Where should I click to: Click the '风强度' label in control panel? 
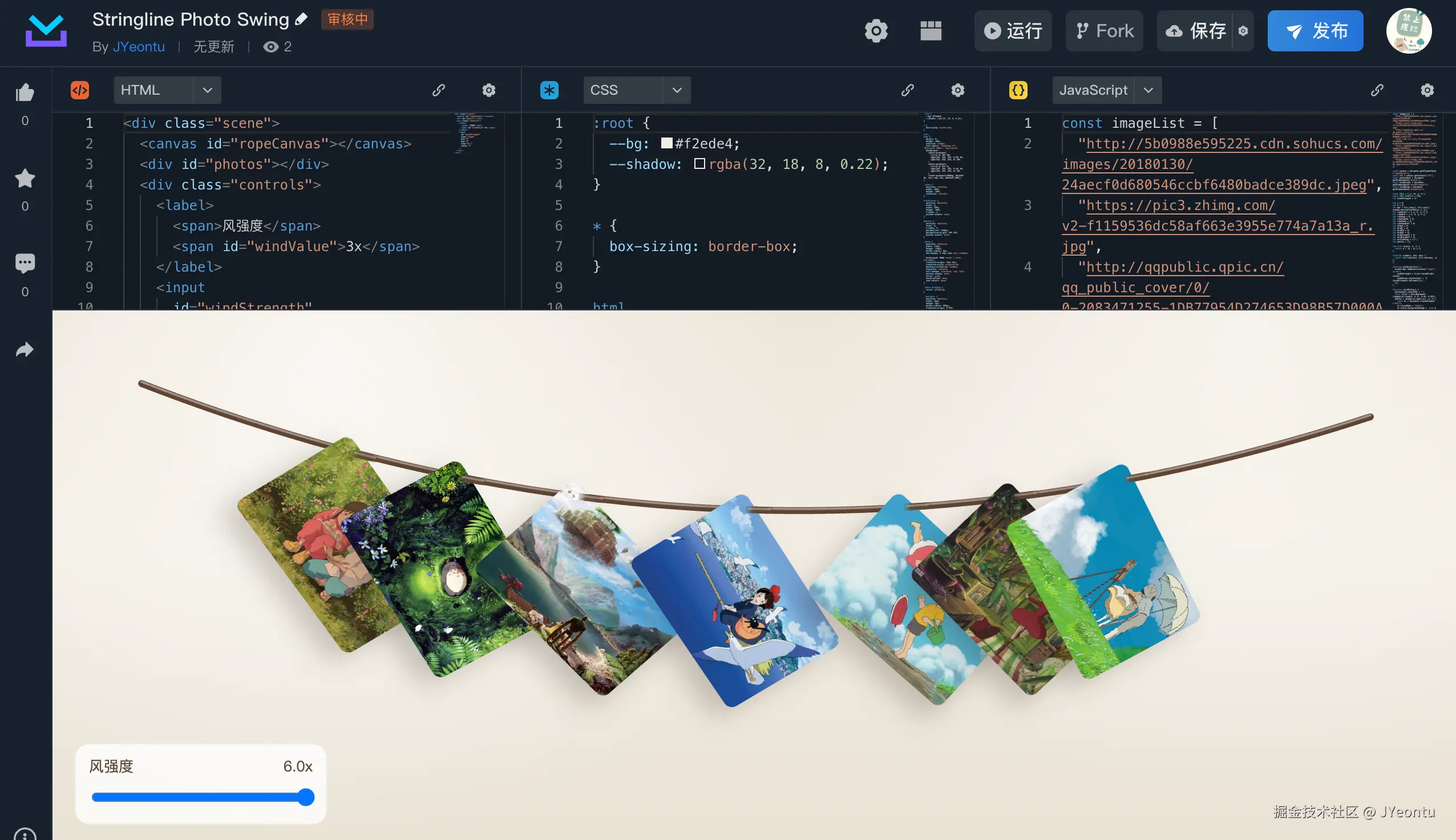[x=111, y=766]
